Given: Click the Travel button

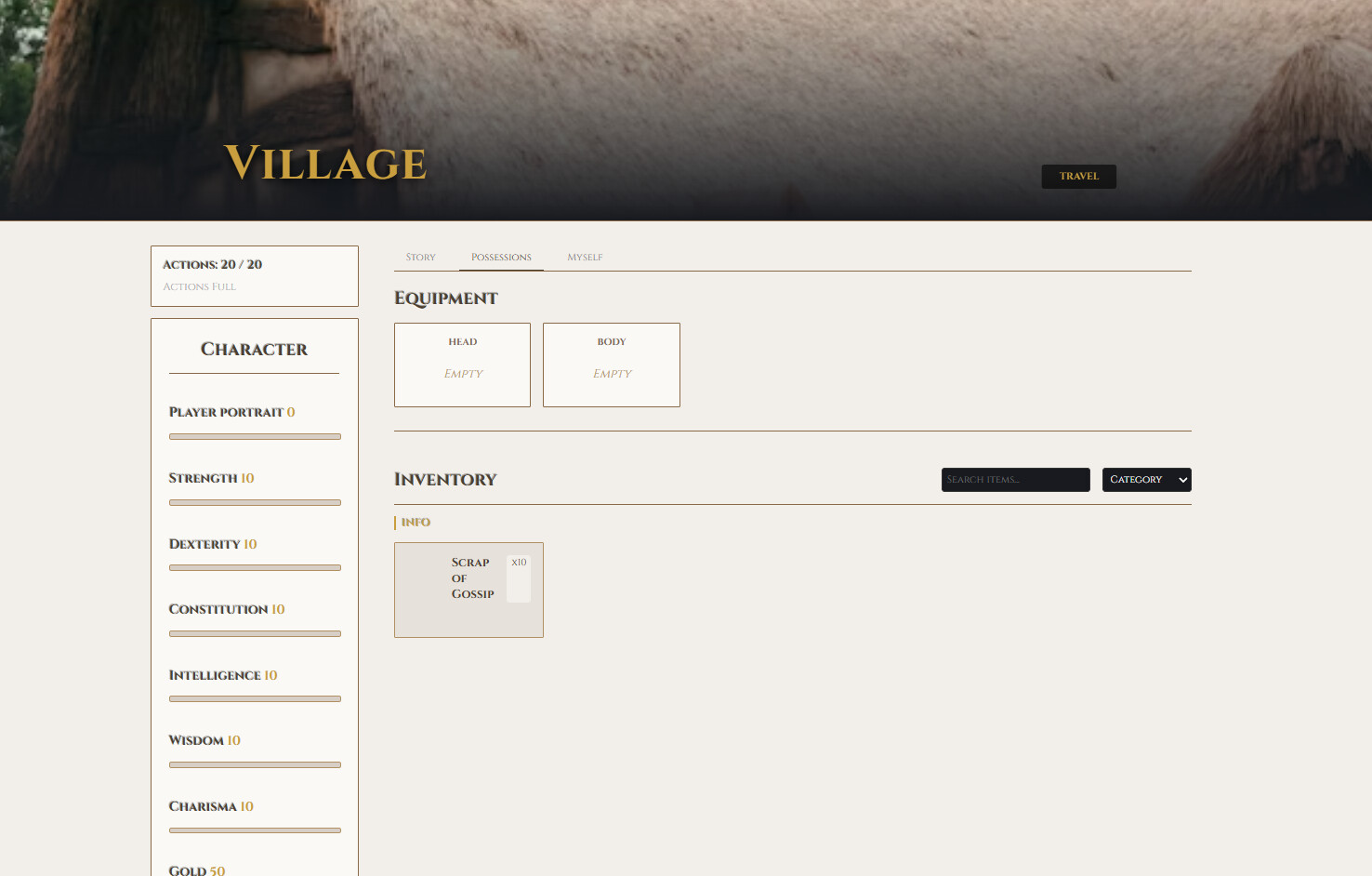Looking at the screenshot, I should pyautogui.click(x=1078, y=177).
